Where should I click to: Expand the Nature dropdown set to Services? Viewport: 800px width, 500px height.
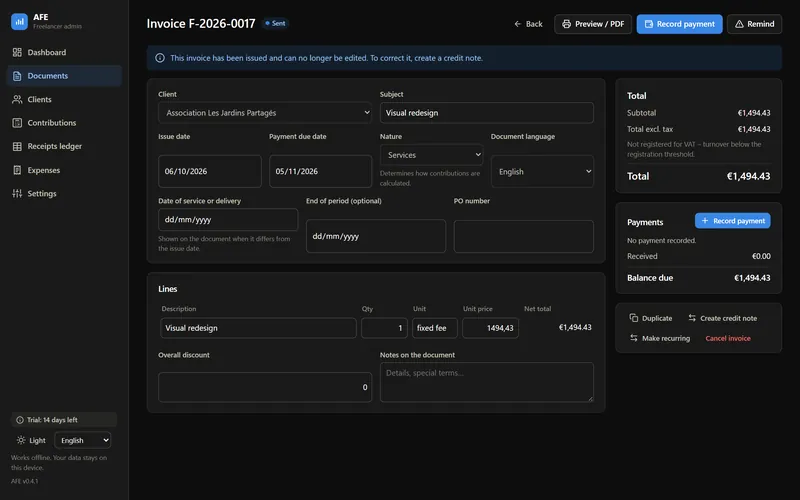click(432, 155)
